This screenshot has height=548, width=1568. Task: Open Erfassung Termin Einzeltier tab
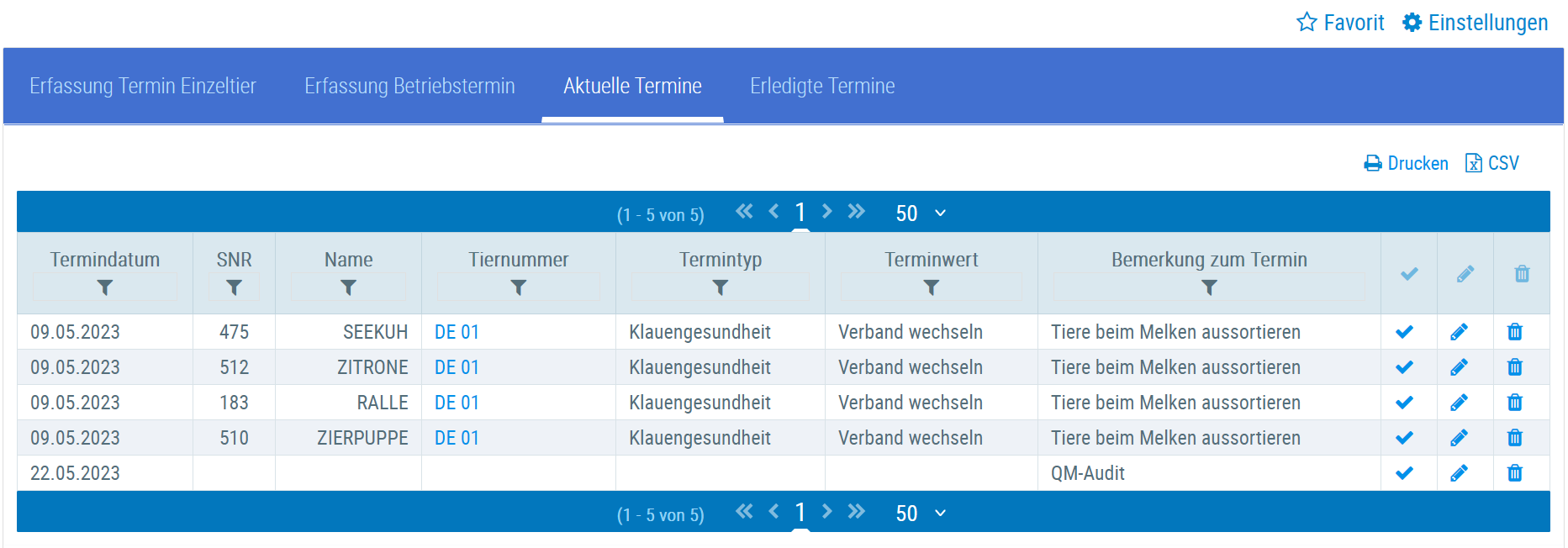pyautogui.click(x=142, y=87)
